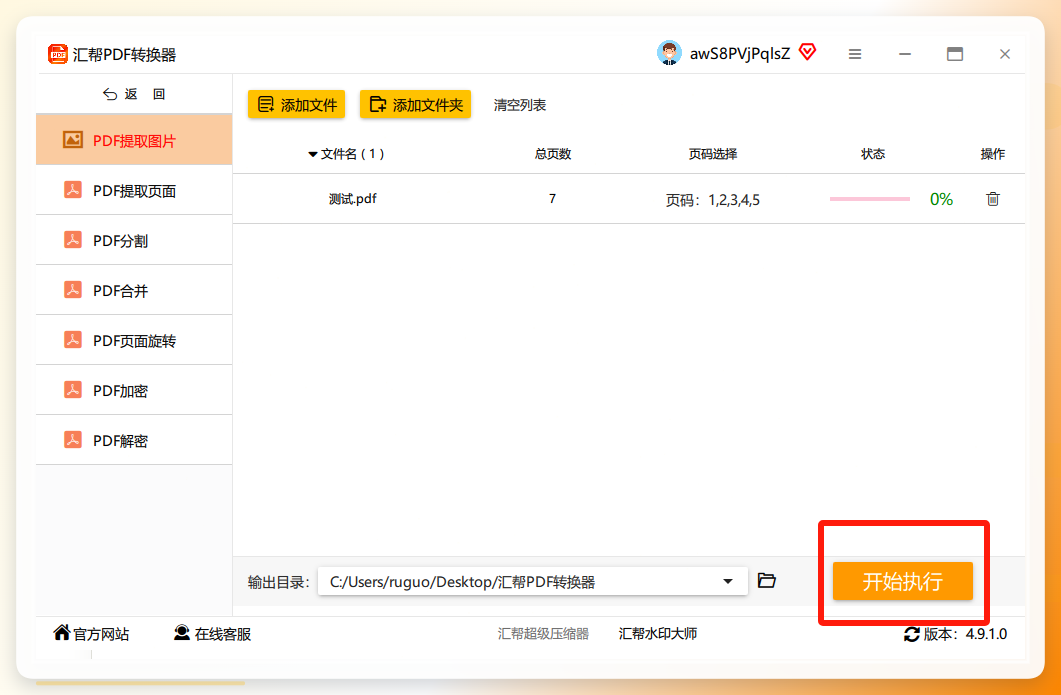The width and height of the screenshot is (1061, 695).
Task: Click the 返回 back arrow icon
Action: tap(110, 94)
